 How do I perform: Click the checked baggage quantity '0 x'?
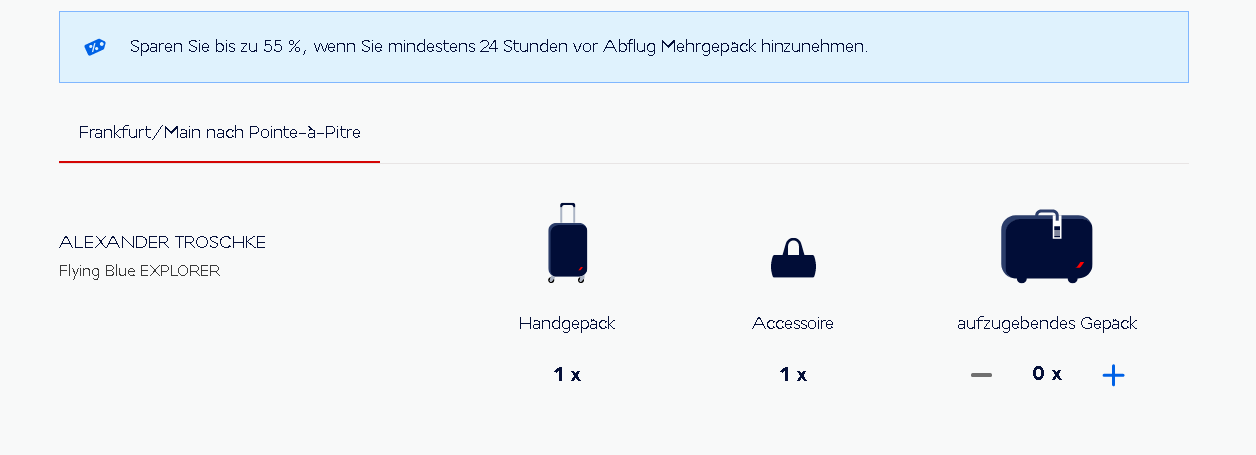click(x=1047, y=374)
